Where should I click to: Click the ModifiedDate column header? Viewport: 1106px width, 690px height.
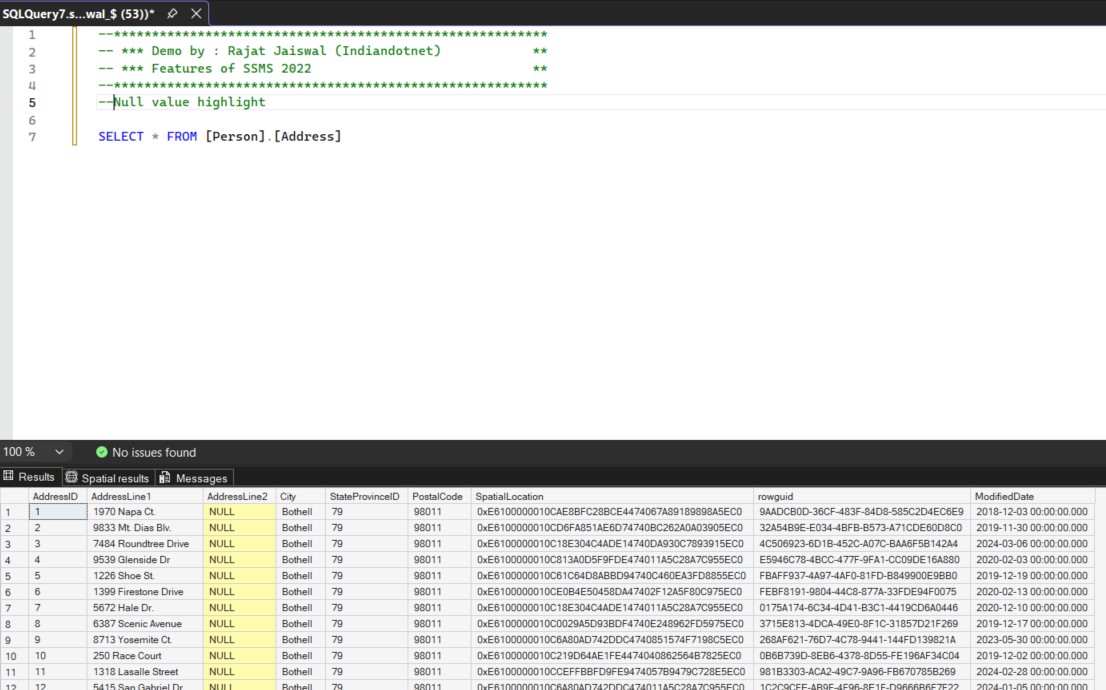(x=1005, y=495)
